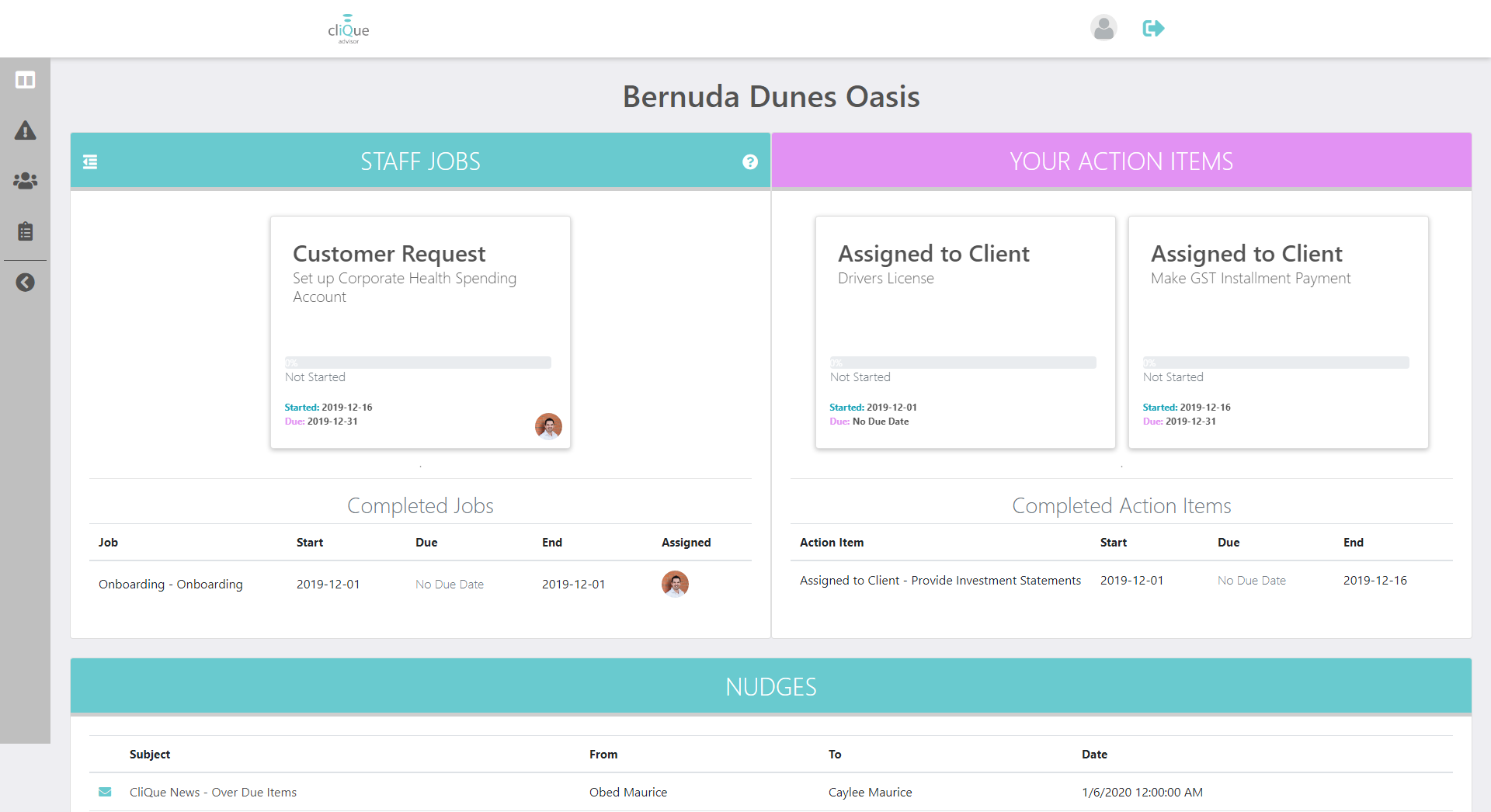Viewport: 1491px width, 812px height.
Task: Open the Clients section from the sidebar
Action: (x=25, y=180)
